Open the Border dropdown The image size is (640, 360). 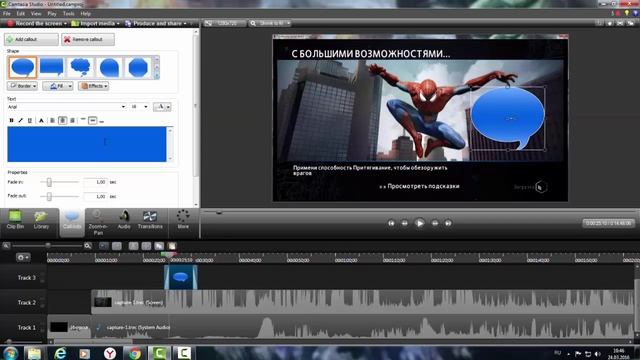point(22,86)
